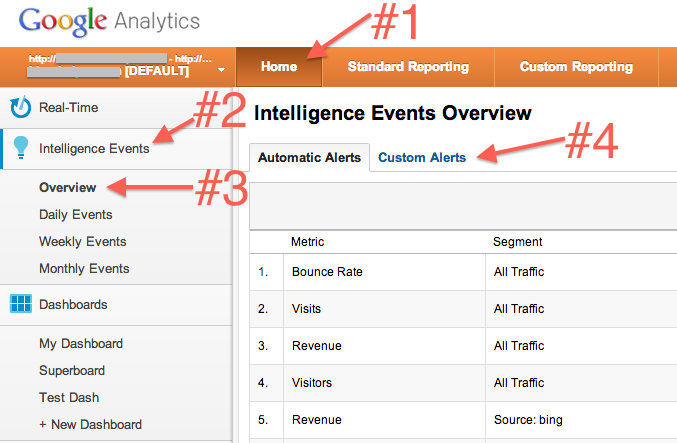This screenshot has width=677, height=443.
Task: Click the Dashboards grid icon
Action: (x=21, y=304)
